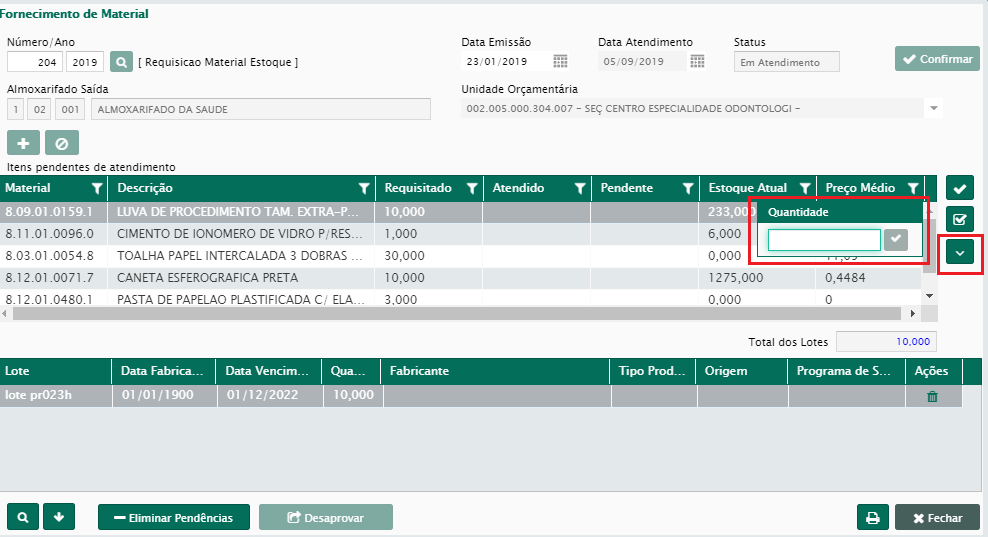Click the Ano field showing 2019
988x537 pixels.
click(x=85, y=62)
